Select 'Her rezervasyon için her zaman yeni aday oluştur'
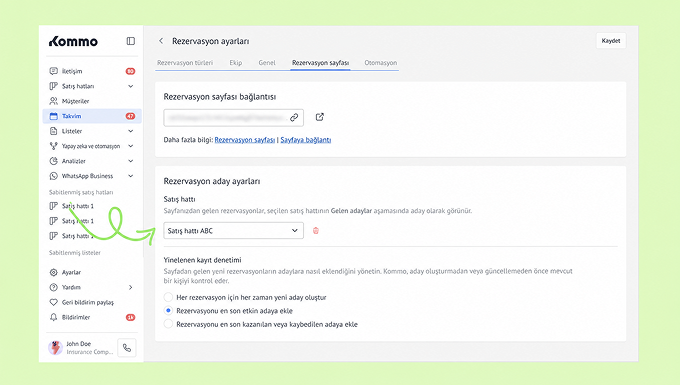This screenshot has width=680, height=385. pos(168,297)
